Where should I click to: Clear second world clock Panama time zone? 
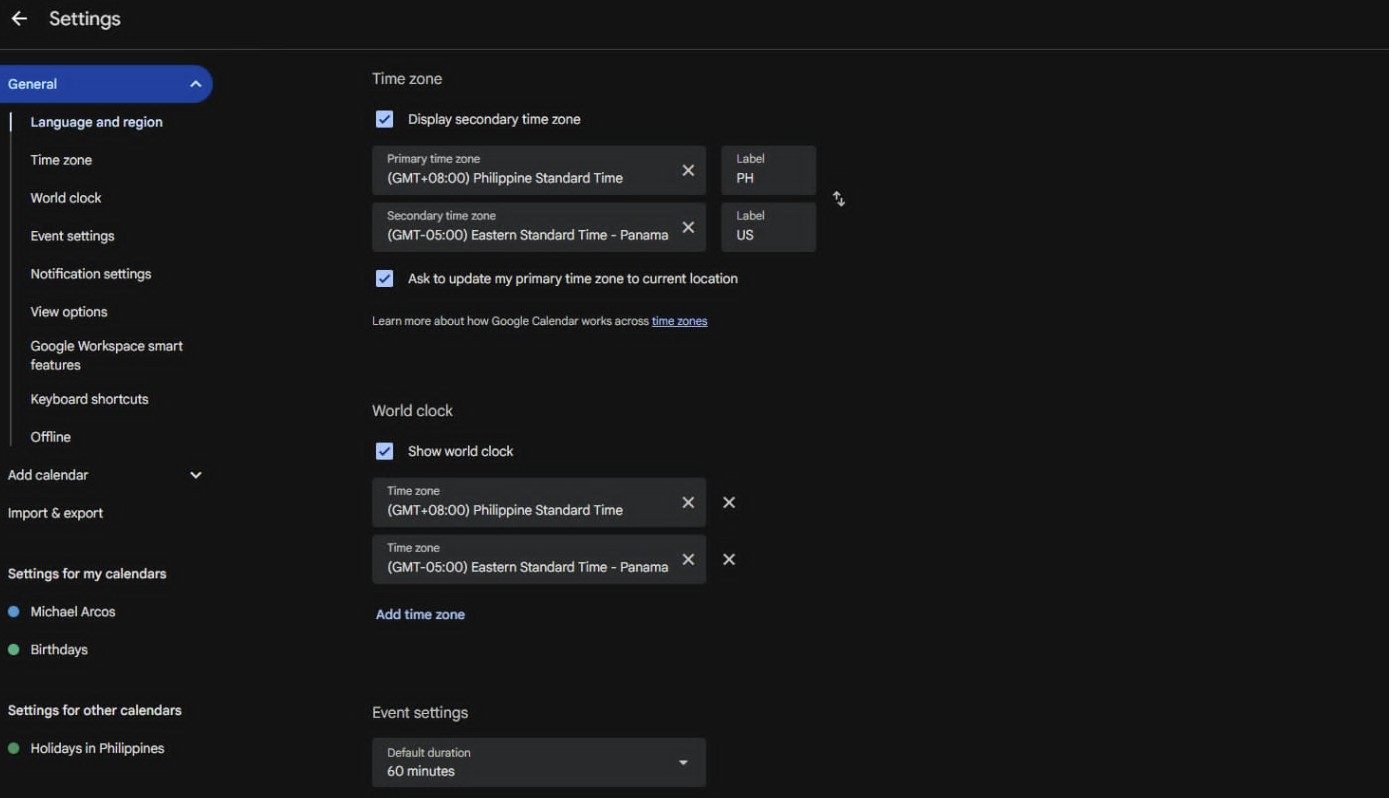[688, 559]
